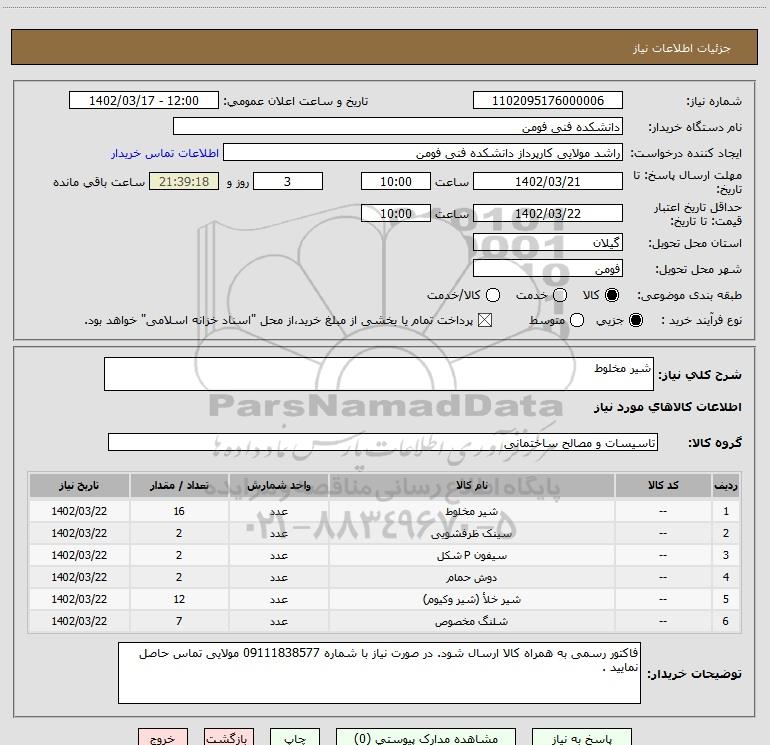
Task: Click the buyer name field دانشکده فنی فومن
Action: (398, 126)
